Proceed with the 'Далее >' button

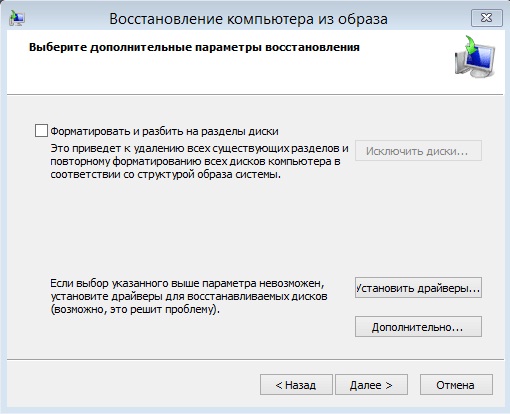point(371,385)
